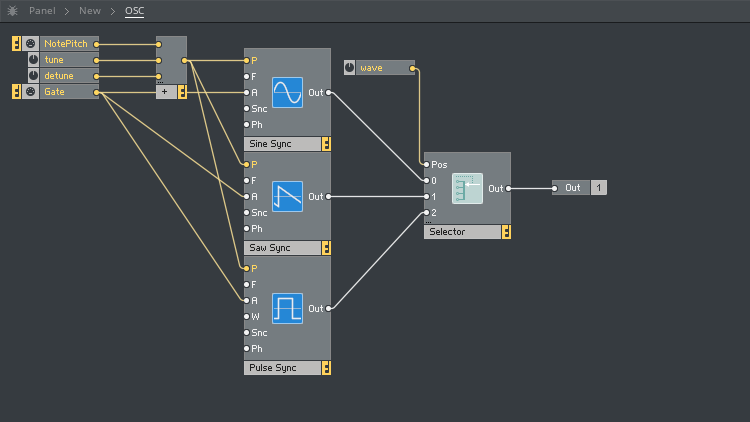This screenshot has height=422, width=750.
Task: Click the knob icon beside wave
Action: point(349,68)
